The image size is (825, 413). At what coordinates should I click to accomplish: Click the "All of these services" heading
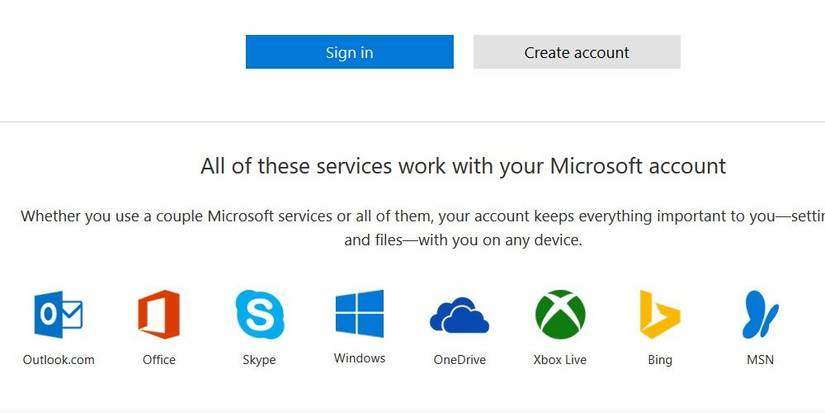click(463, 166)
